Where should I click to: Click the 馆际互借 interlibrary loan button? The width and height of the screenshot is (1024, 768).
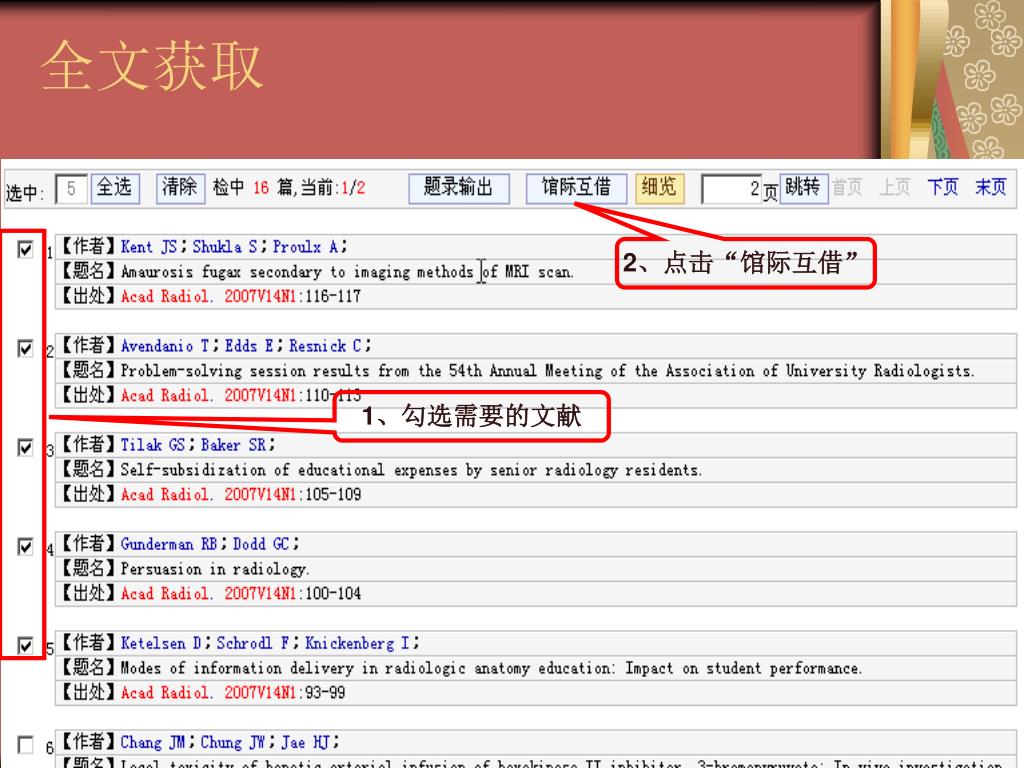[x=577, y=189]
